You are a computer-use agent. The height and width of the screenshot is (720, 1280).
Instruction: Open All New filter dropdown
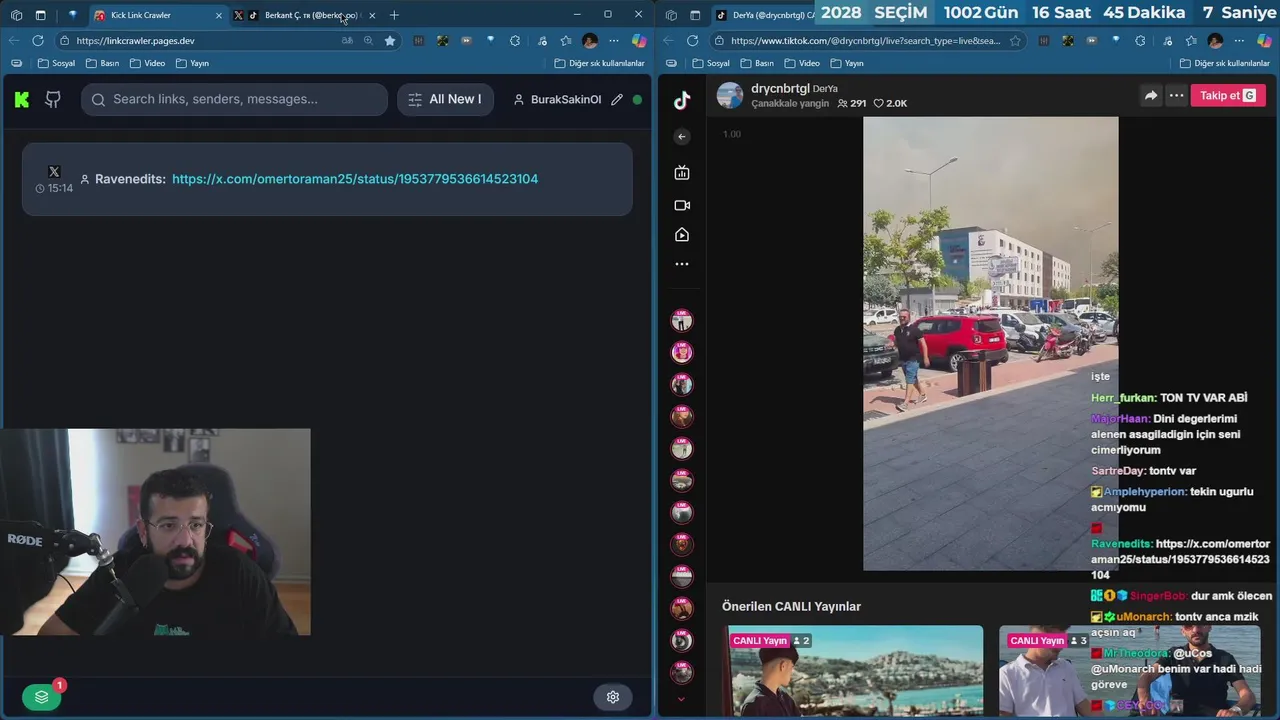pos(445,99)
